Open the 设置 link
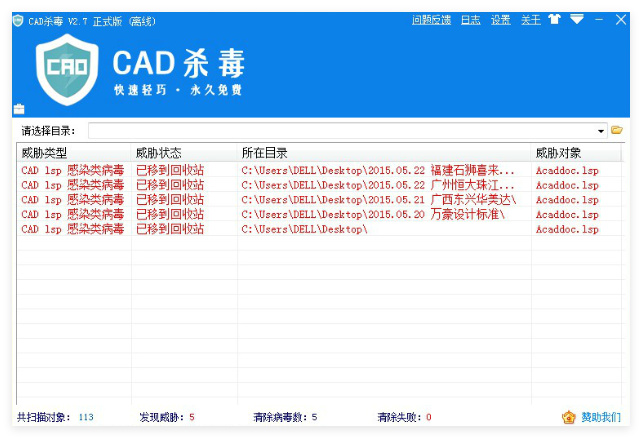This screenshot has width=642, height=438. pyautogui.click(x=500, y=20)
